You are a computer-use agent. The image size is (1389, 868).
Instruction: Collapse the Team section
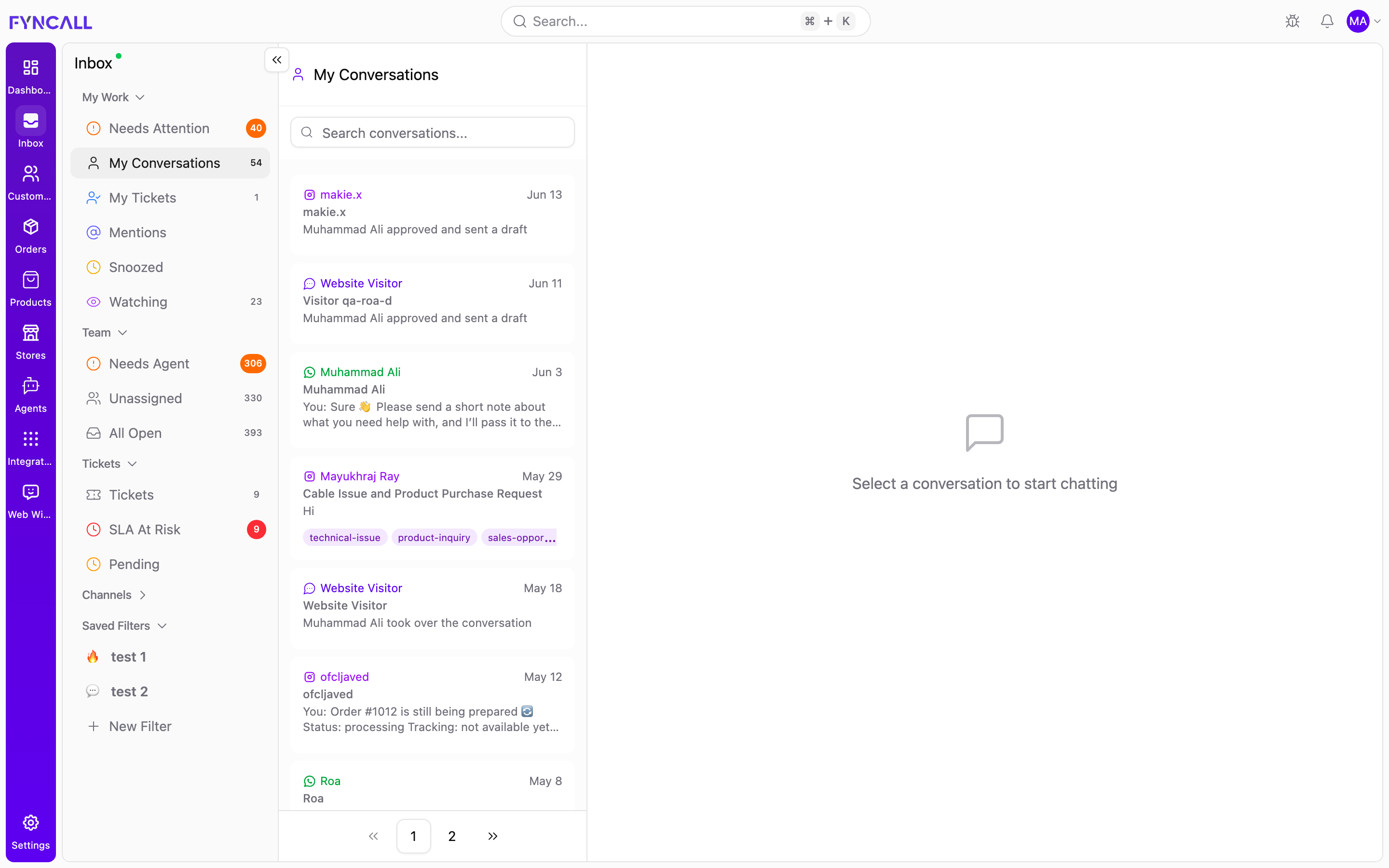(105, 332)
